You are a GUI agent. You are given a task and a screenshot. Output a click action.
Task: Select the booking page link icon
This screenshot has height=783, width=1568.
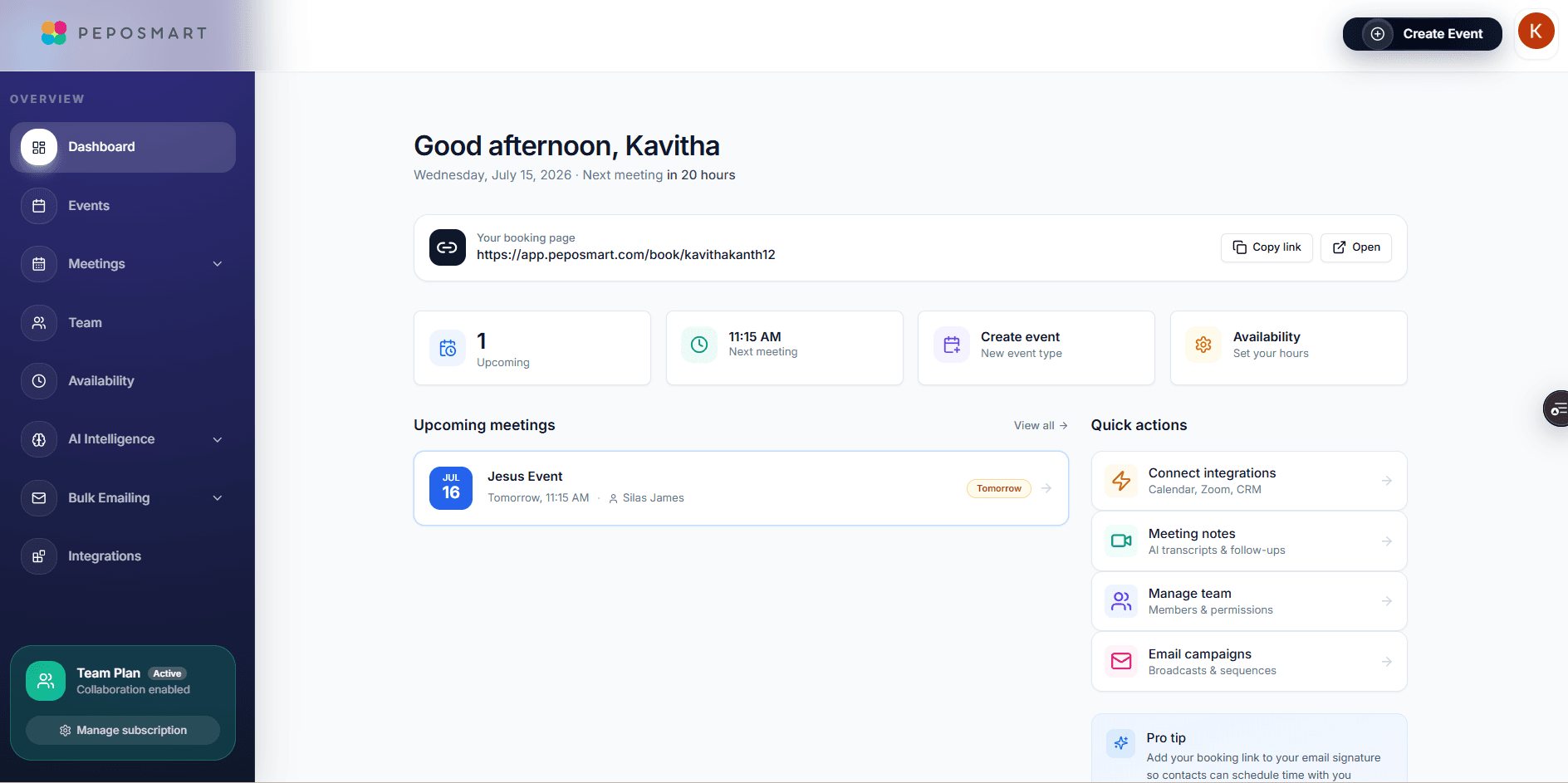448,247
